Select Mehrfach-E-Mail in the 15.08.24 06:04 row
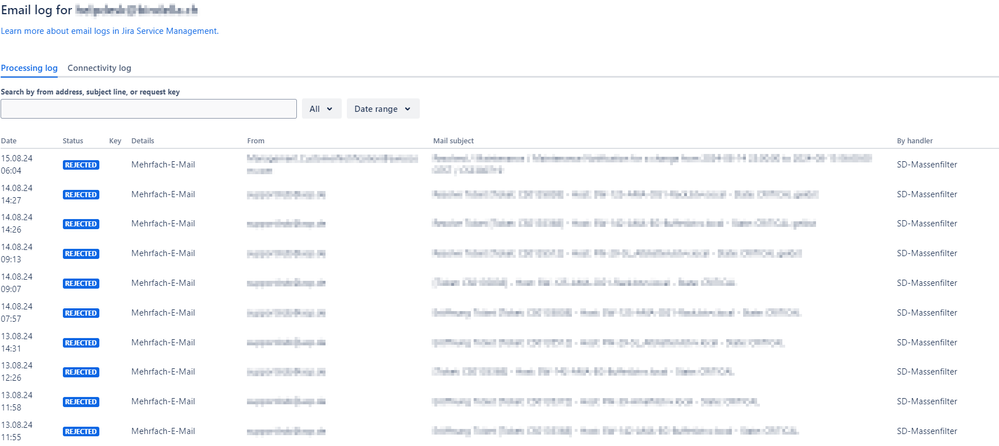The width and height of the screenshot is (999, 446). (163, 164)
